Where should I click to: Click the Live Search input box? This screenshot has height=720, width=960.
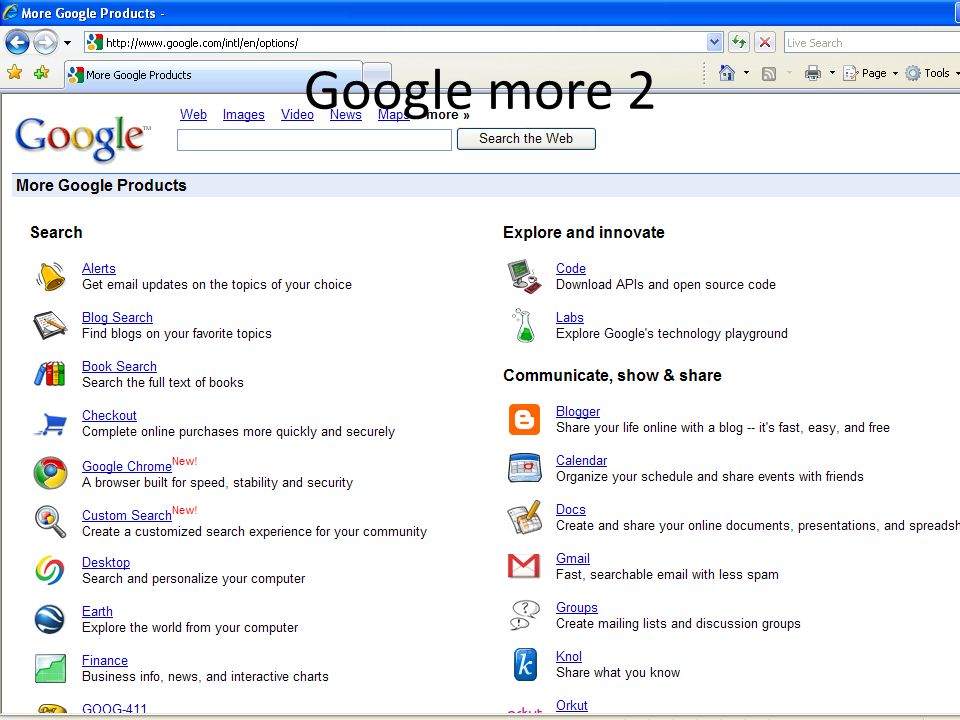point(872,43)
